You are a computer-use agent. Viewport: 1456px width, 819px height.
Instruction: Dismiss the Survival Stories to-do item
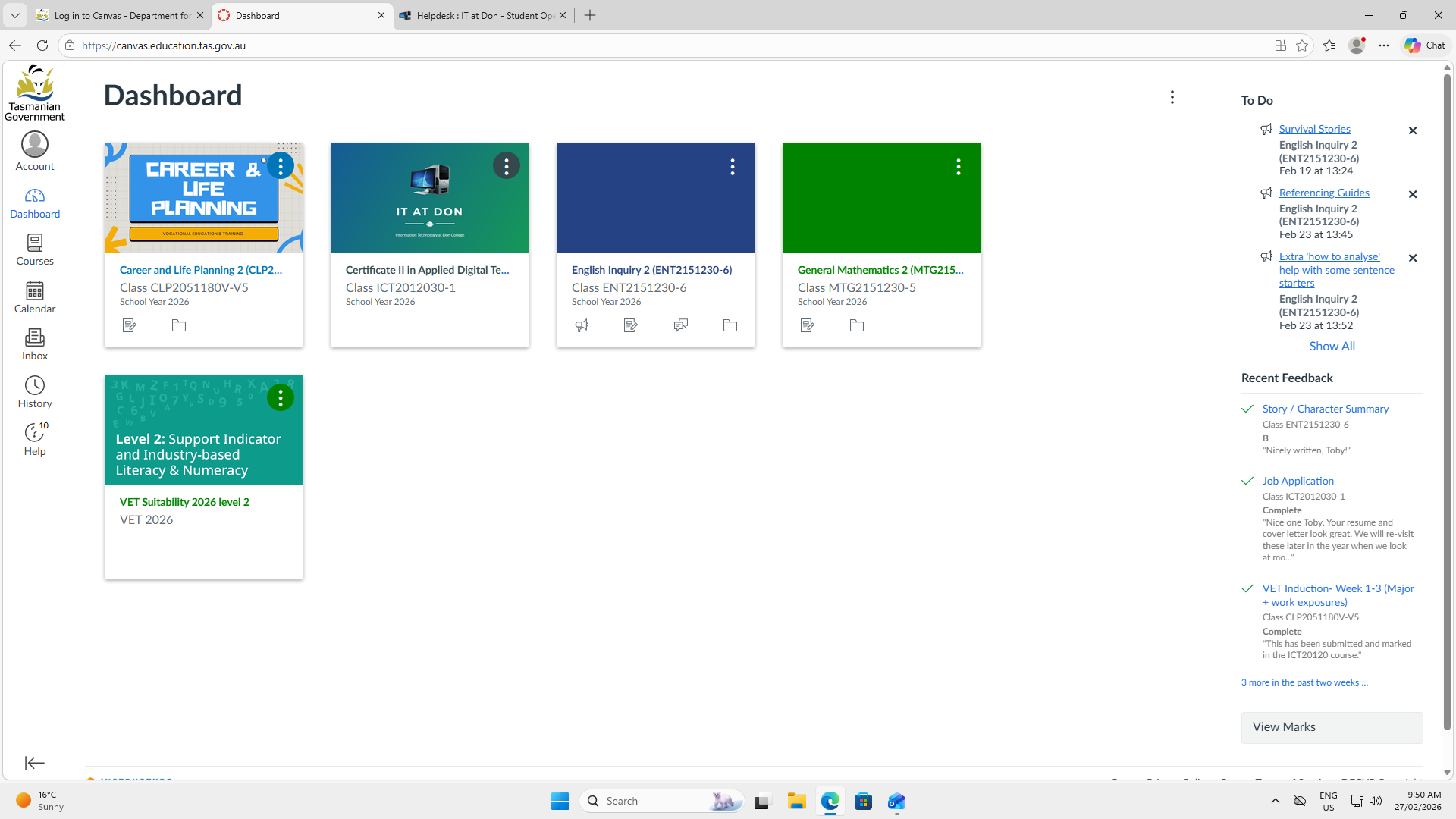point(1413,130)
